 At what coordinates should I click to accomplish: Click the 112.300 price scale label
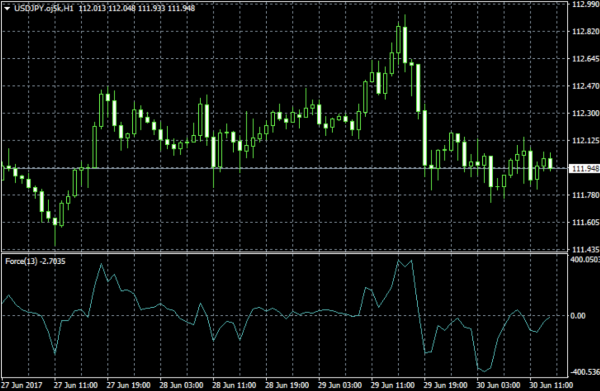(585, 114)
